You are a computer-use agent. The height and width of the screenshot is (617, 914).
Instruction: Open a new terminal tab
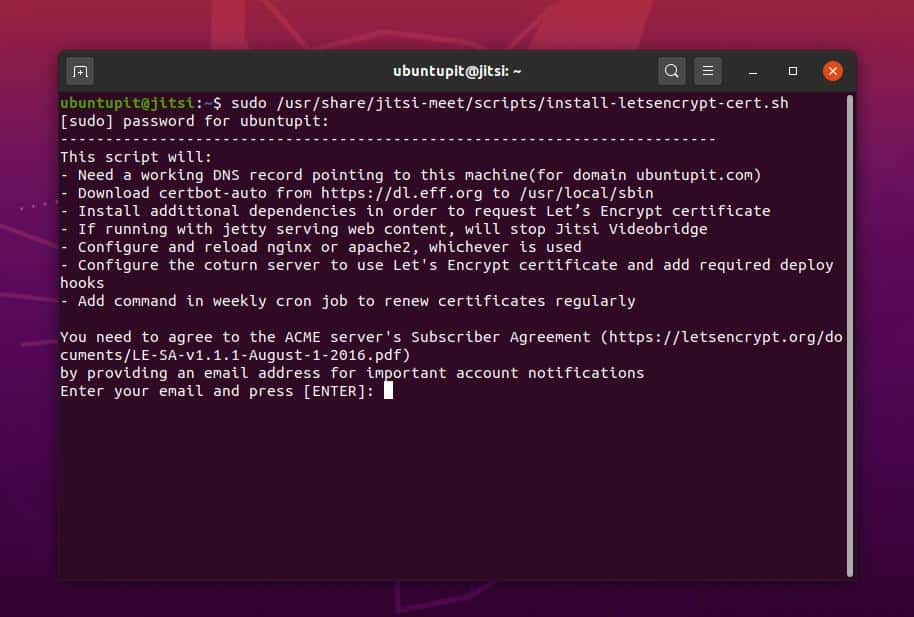80,71
